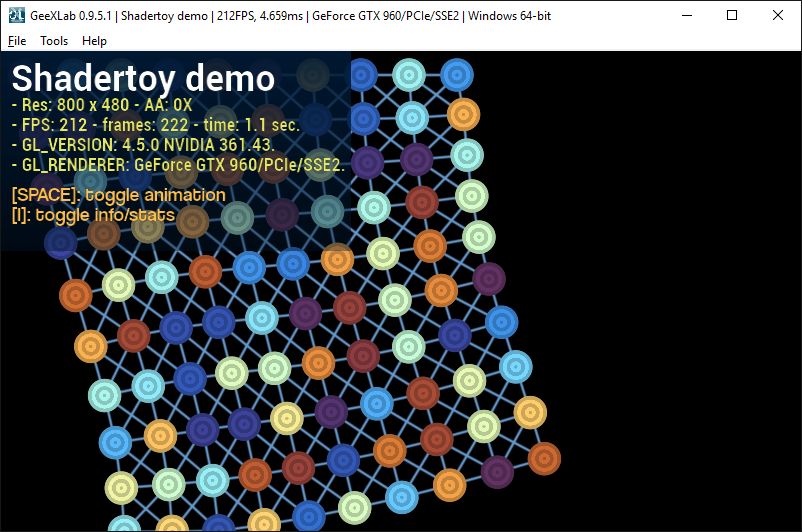Maximize the GeeXLab window
This screenshot has height=532, width=802.
point(732,15)
